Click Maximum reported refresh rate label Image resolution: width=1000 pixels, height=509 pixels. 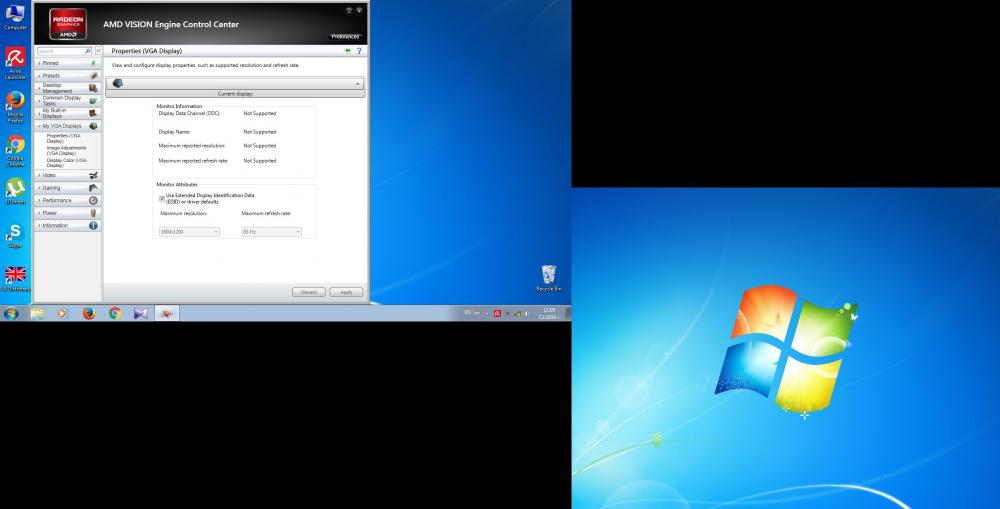tap(193, 161)
